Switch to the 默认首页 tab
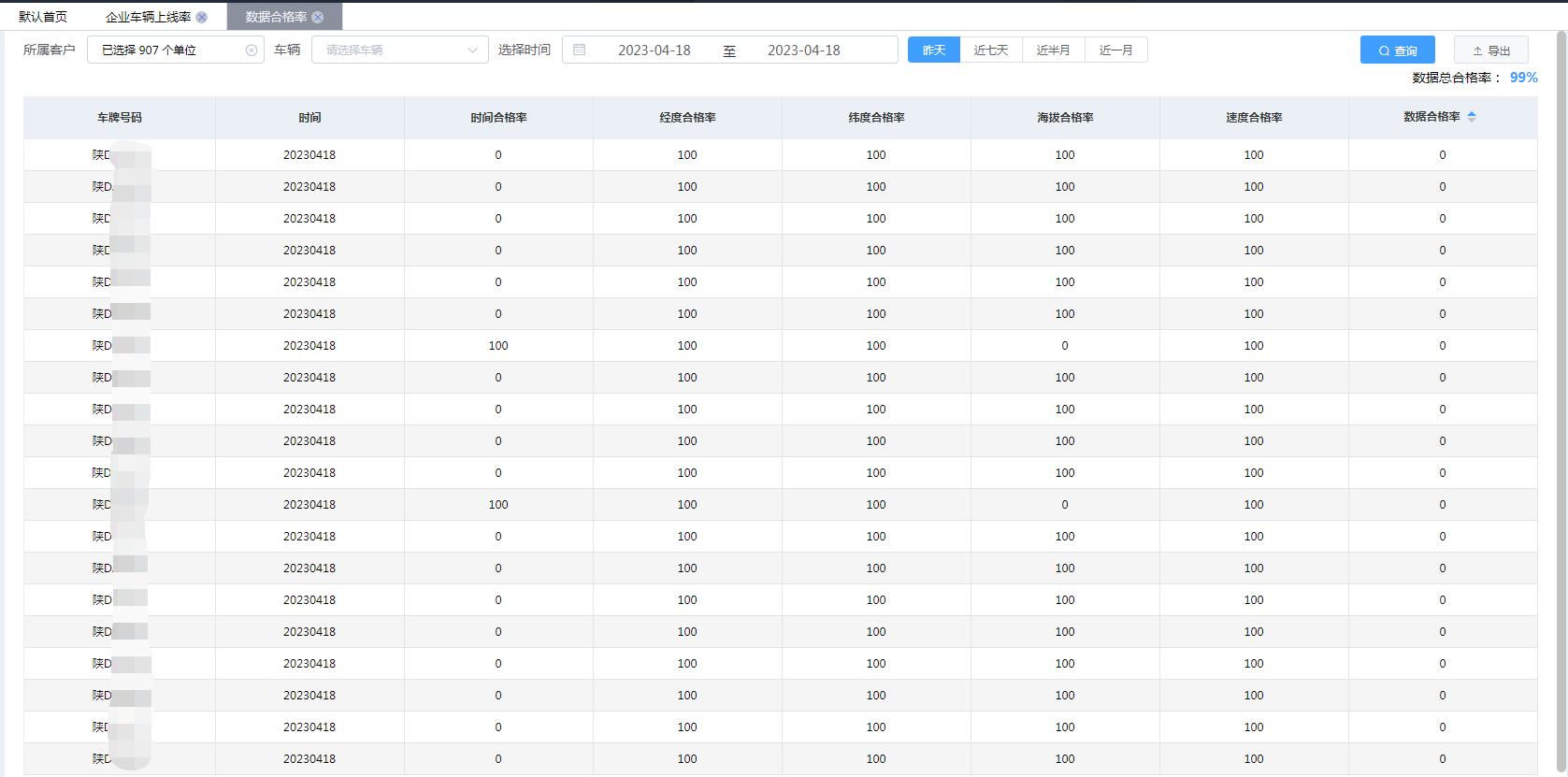This screenshot has width=1568, height=777. point(43,17)
